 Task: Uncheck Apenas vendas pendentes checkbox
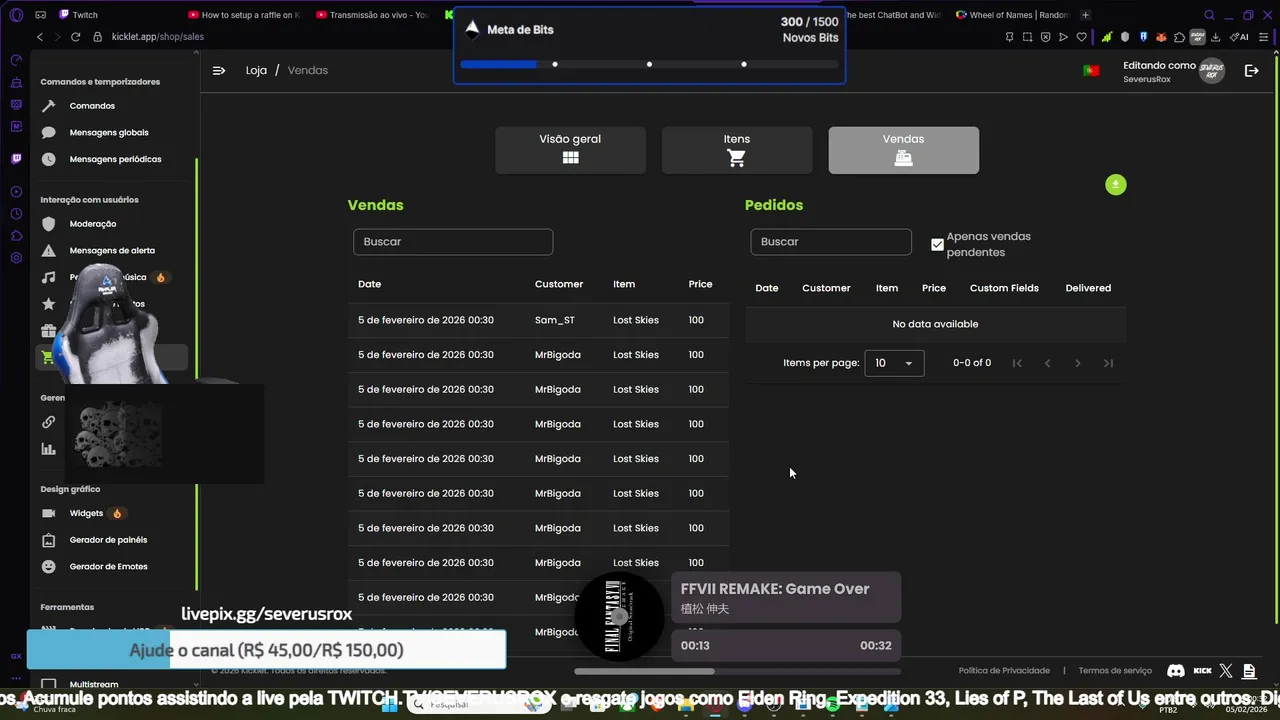pyautogui.click(x=937, y=244)
